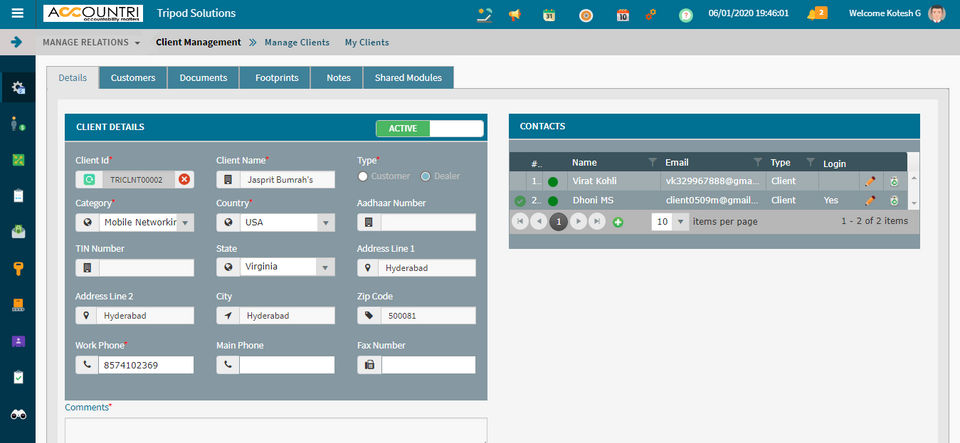Select the Details tab
The image size is (960, 443).
click(73, 78)
